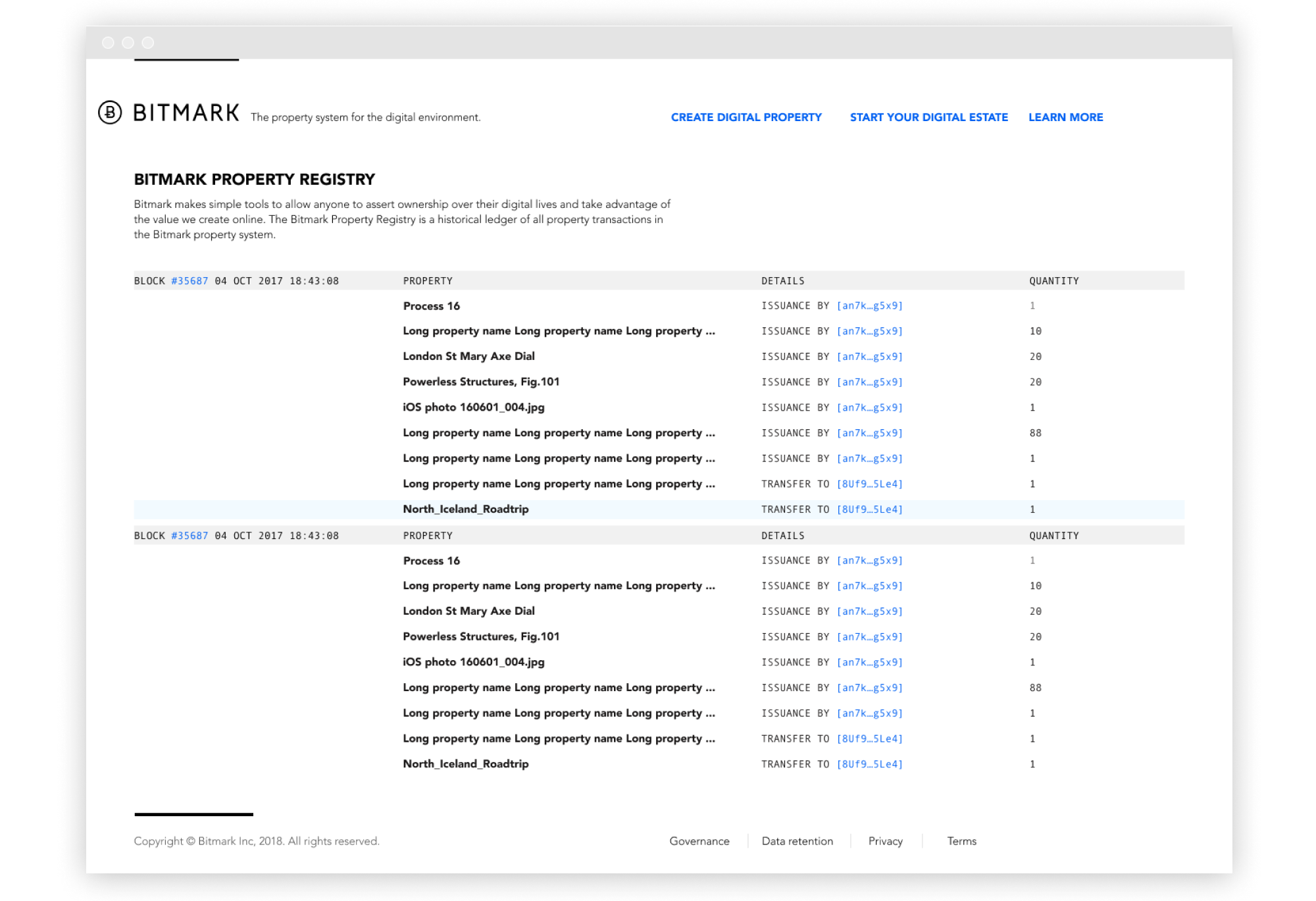The image size is (1316, 901).
Task: Click the BITMARK wordmark in the header
Action: click(186, 113)
